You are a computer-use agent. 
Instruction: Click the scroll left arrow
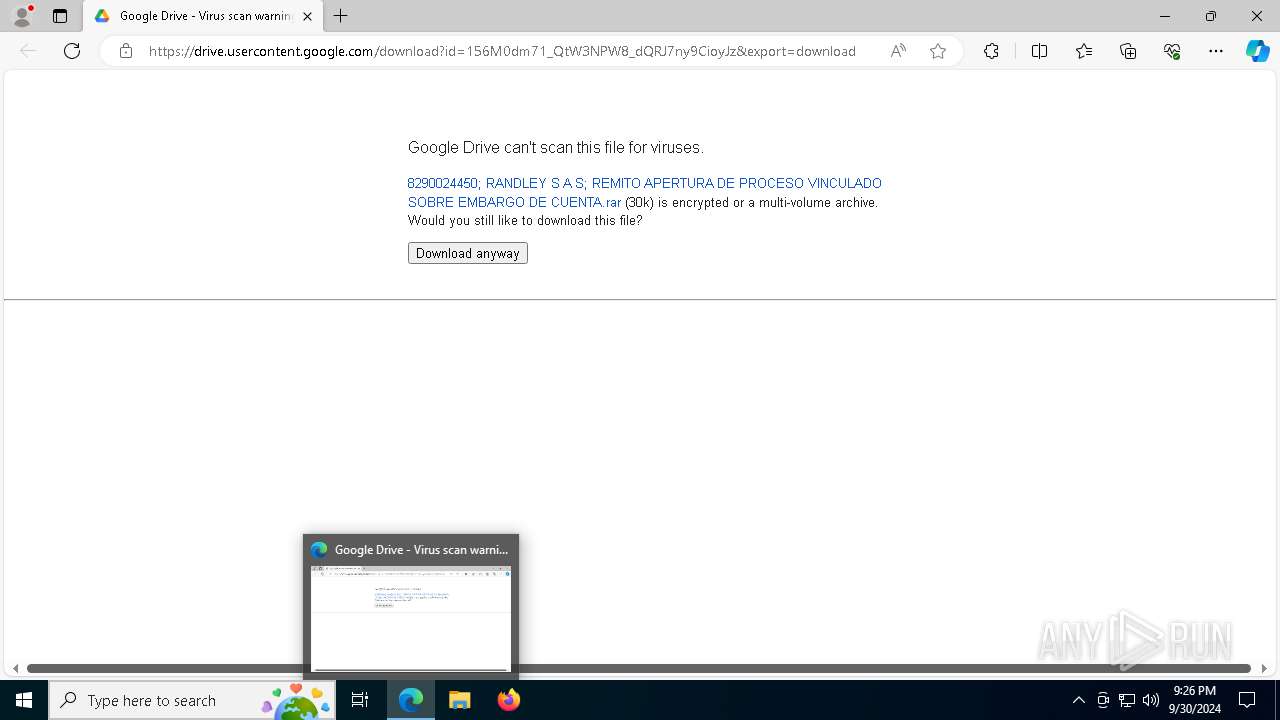[x=15, y=668]
